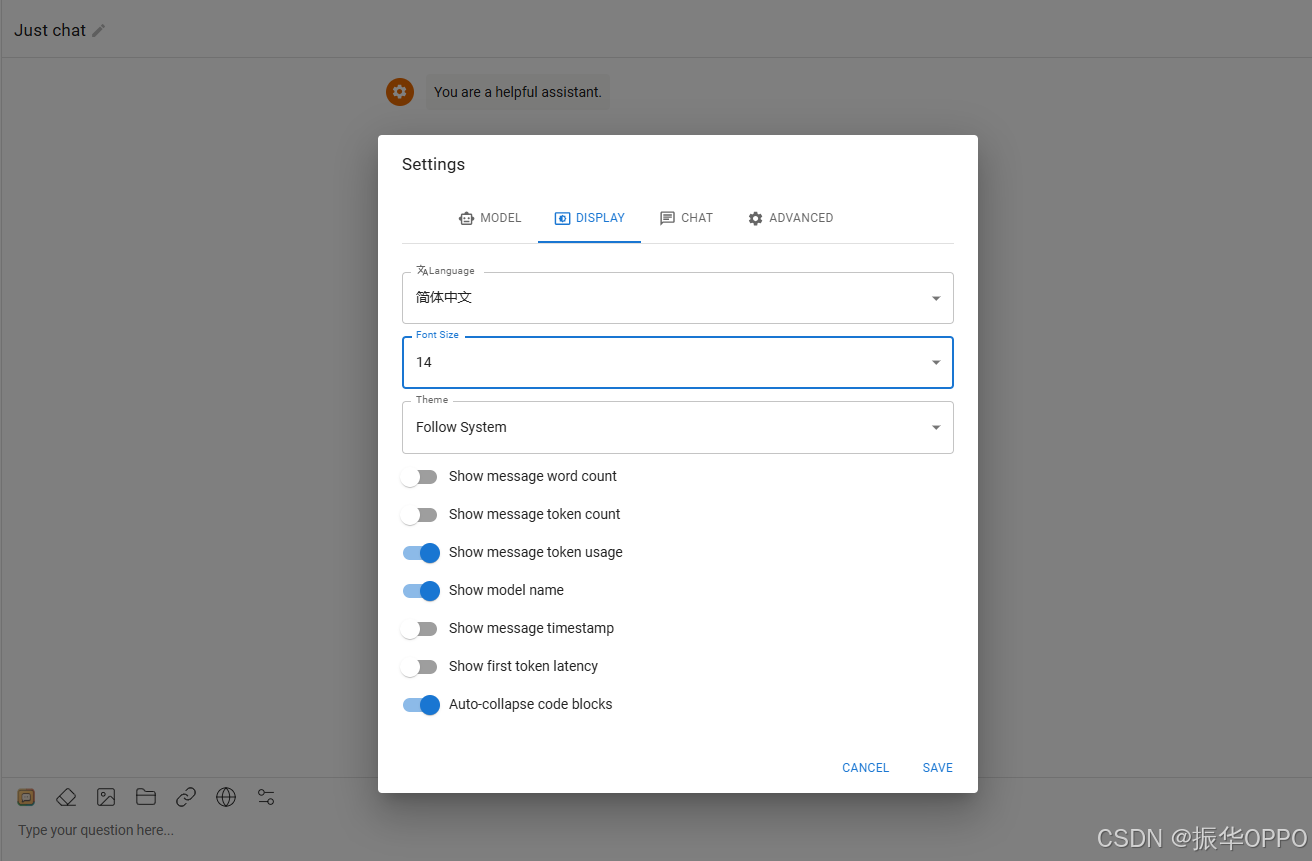Turn on Show message token count

(x=419, y=515)
